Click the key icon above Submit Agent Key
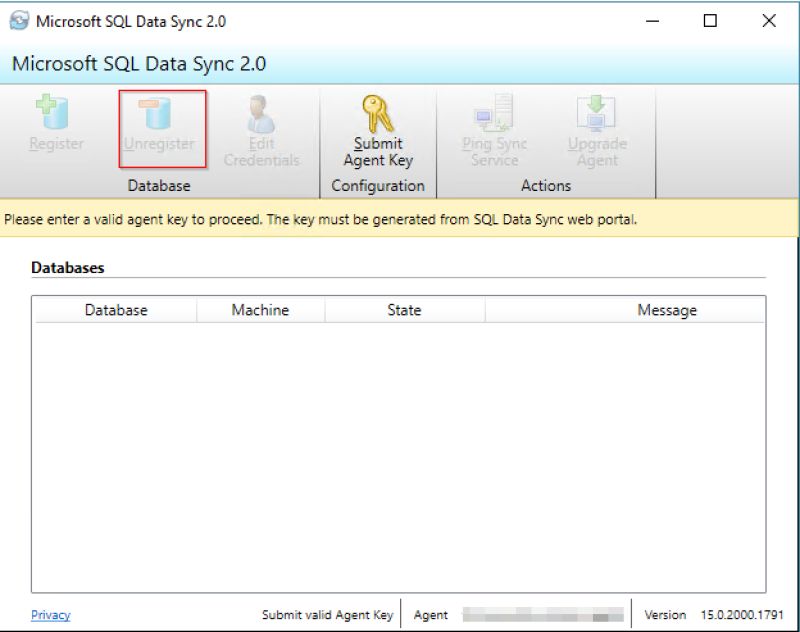The height and width of the screenshot is (632, 800). coord(376,108)
